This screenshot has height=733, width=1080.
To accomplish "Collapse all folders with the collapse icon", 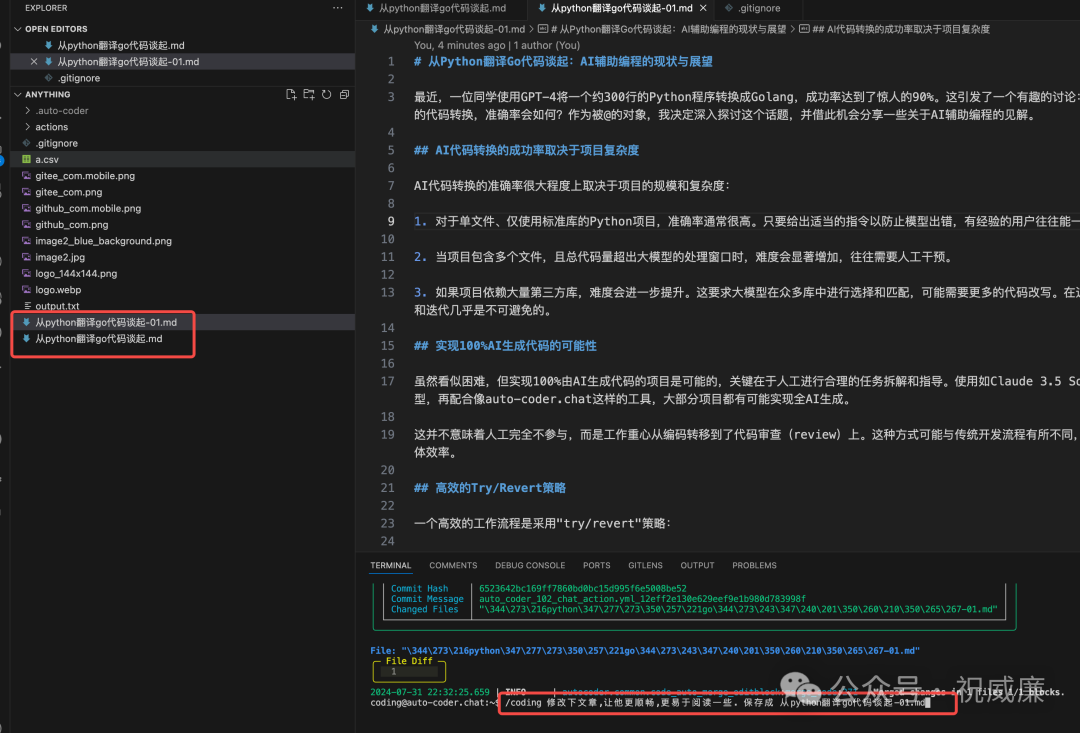I will [344, 94].
